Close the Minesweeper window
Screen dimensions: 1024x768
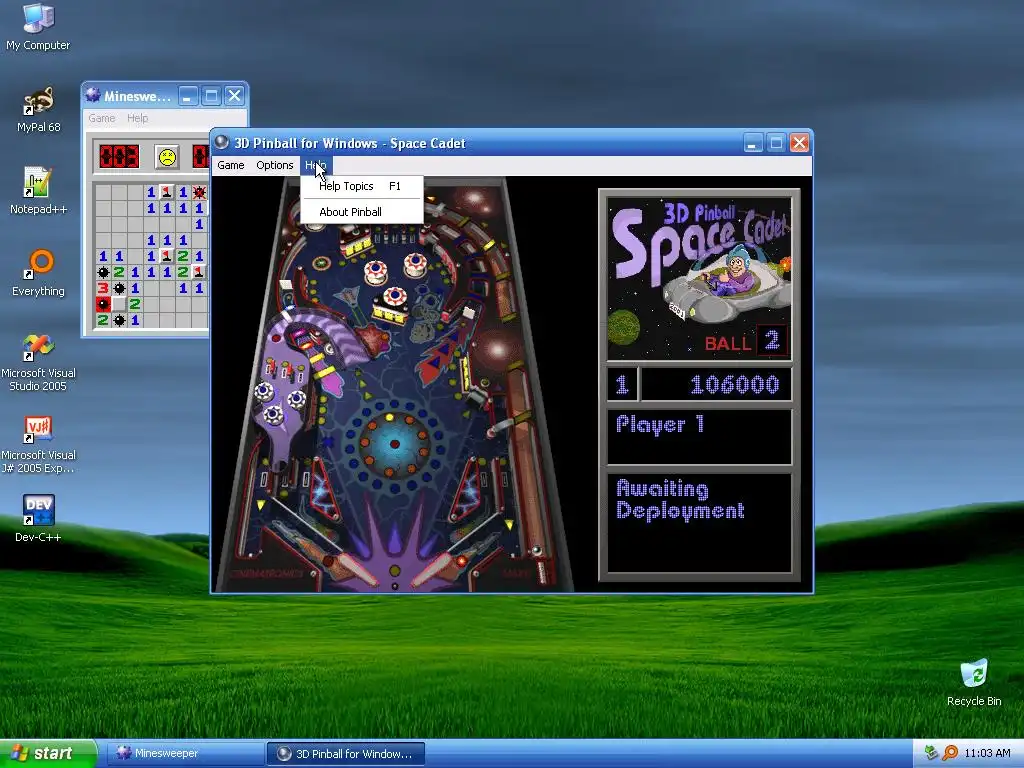(x=234, y=96)
